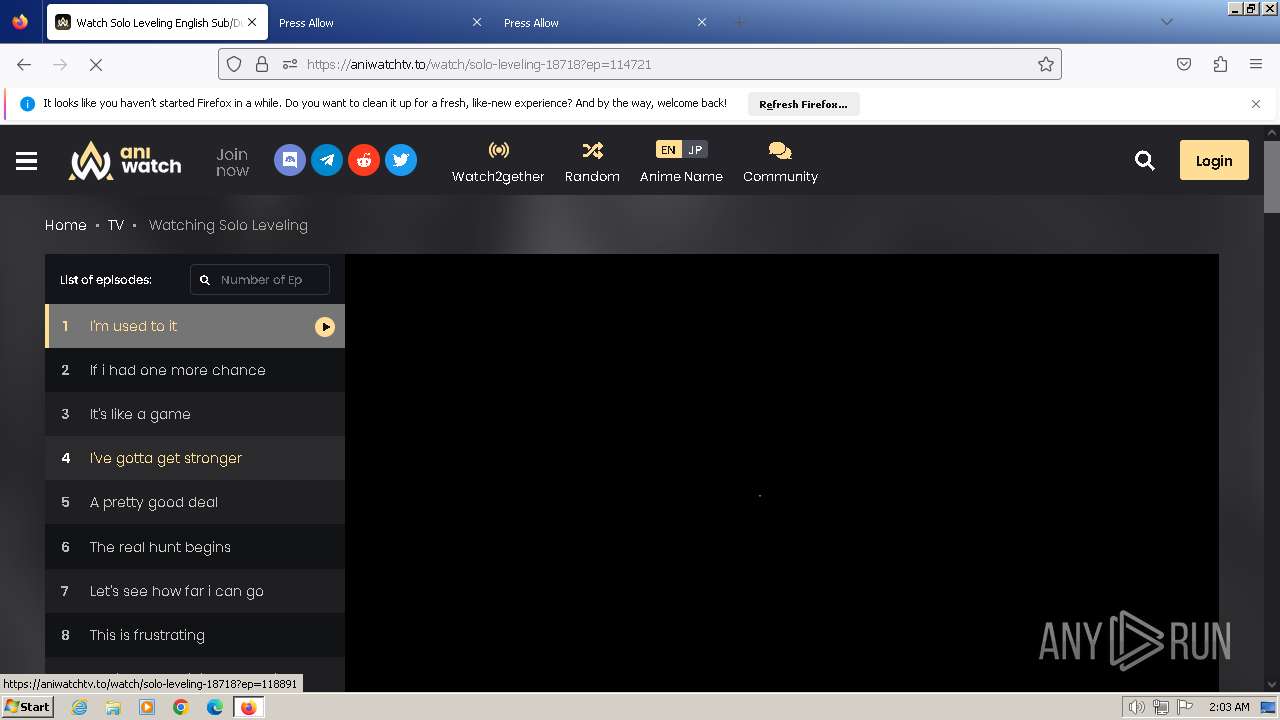Select episode 8 This is frustrating
The image size is (1280, 720).
click(195, 635)
